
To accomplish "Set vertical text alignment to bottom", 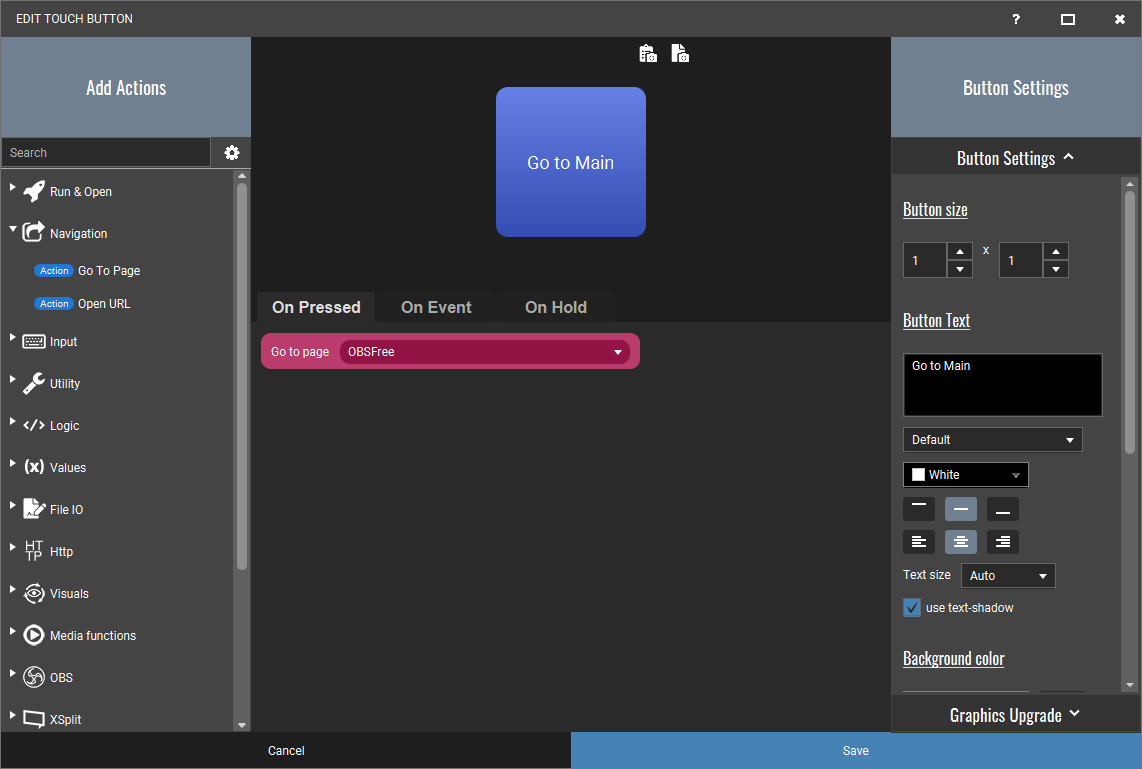I will tap(1003, 509).
